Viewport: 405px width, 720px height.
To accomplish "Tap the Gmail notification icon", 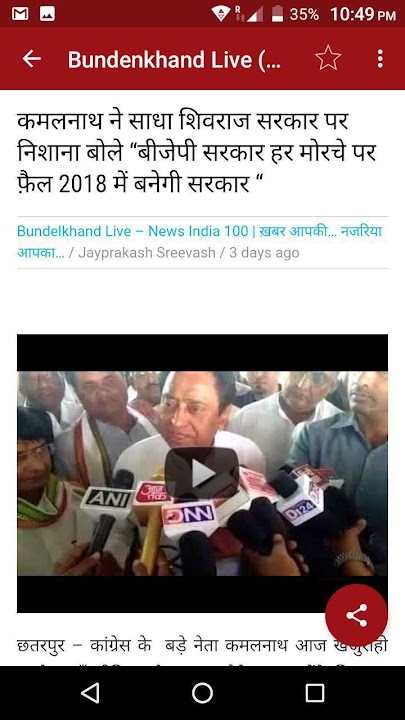I will point(20,14).
